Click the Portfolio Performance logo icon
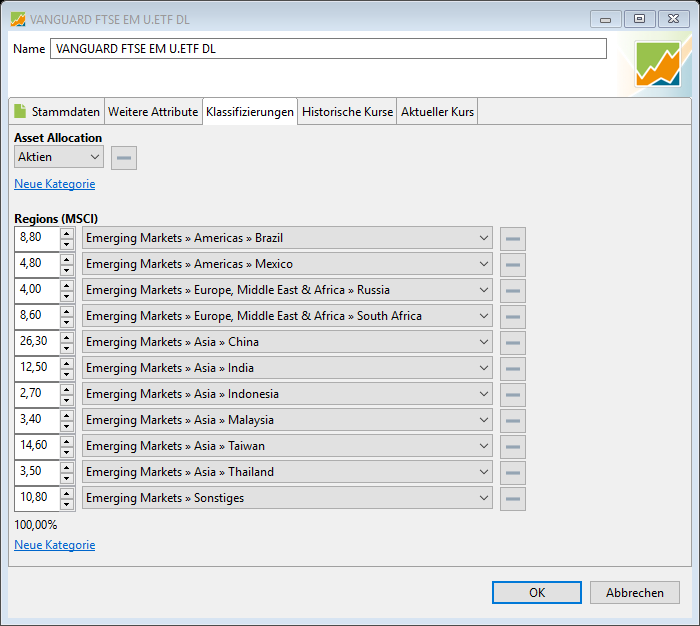This screenshot has height=626, width=700. tap(658, 64)
